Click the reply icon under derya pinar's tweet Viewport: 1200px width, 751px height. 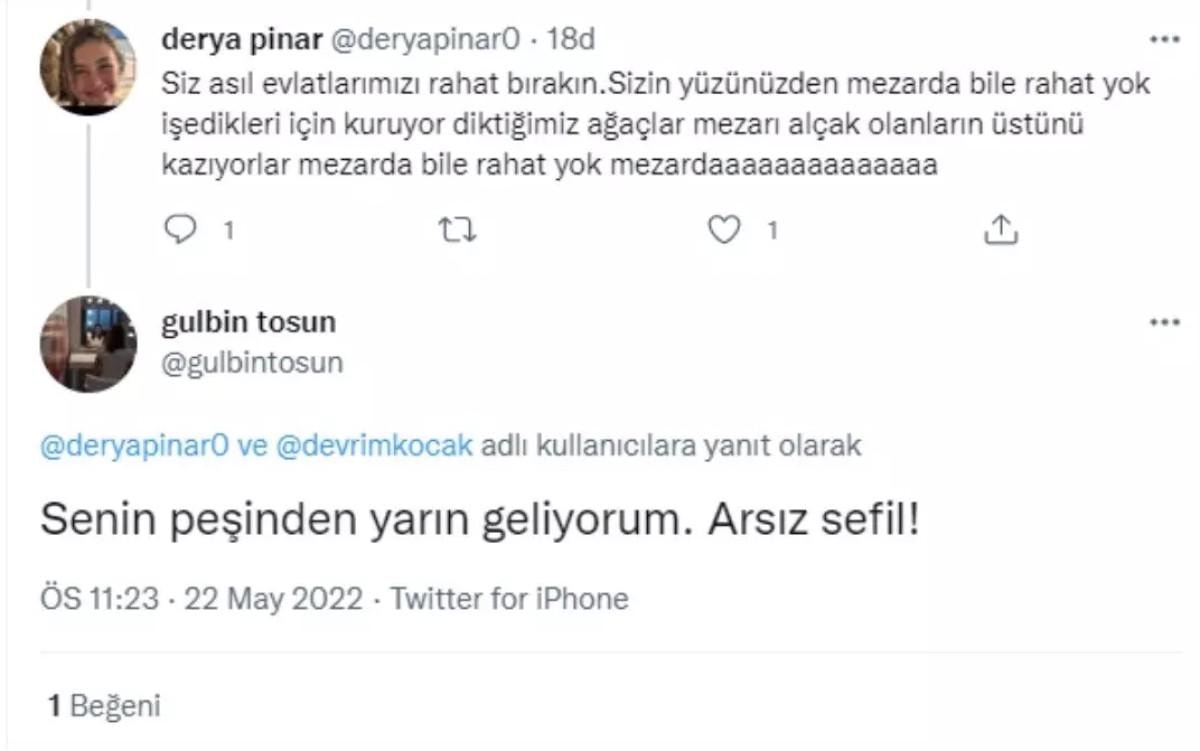click(x=180, y=231)
